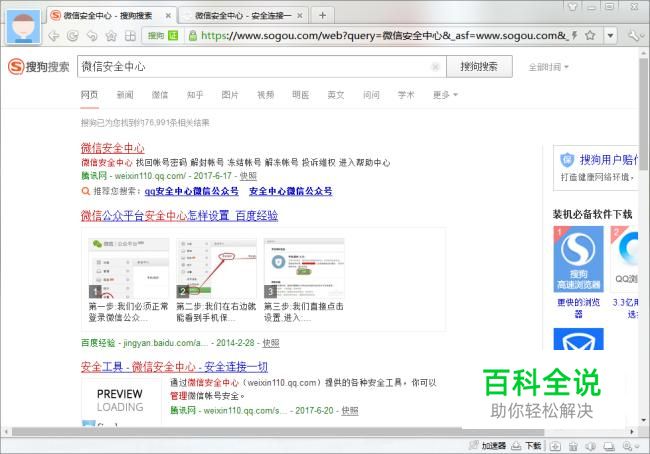Clear the search box with X icon
Image resolution: width=650 pixels, height=454 pixels.
tap(435, 66)
